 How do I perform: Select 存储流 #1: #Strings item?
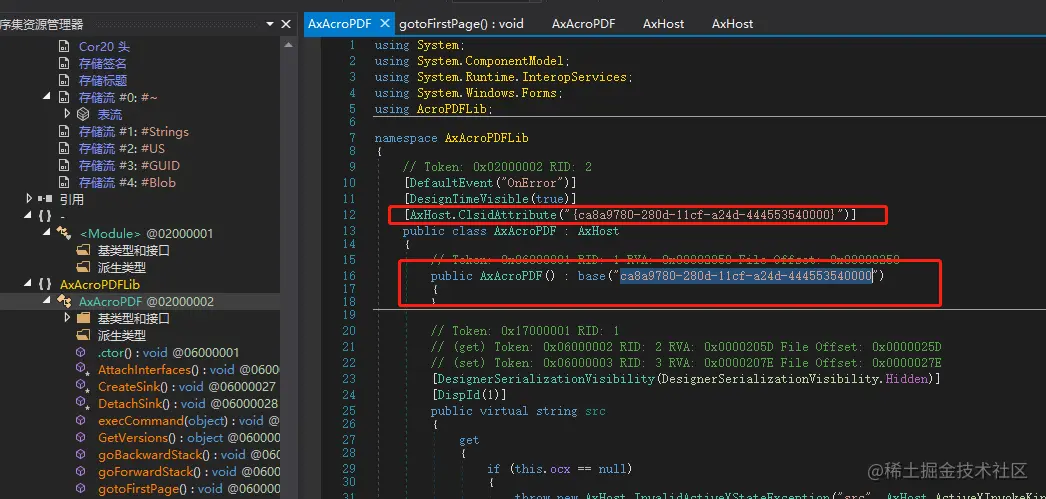click(x=133, y=131)
